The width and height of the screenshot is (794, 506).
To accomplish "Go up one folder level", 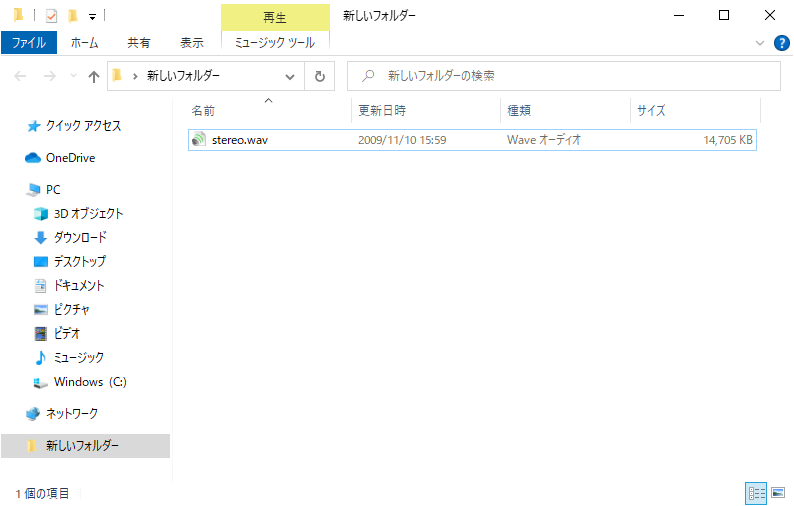I will click(x=94, y=76).
